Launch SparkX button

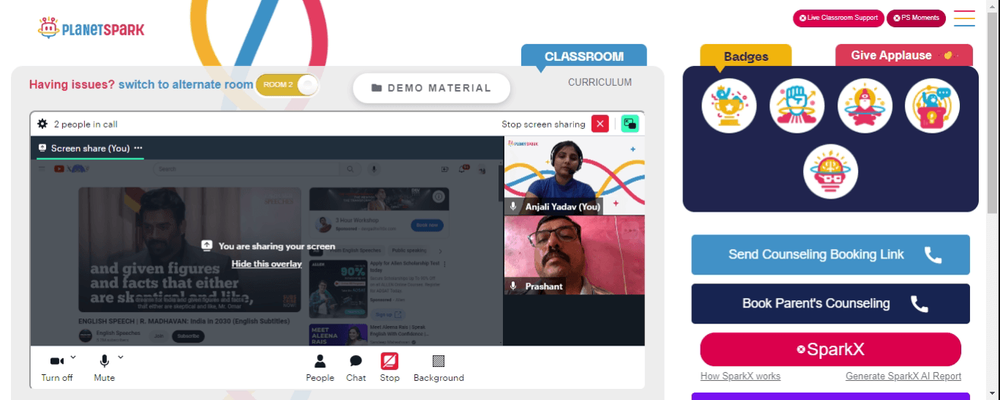(x=830, y=350)
